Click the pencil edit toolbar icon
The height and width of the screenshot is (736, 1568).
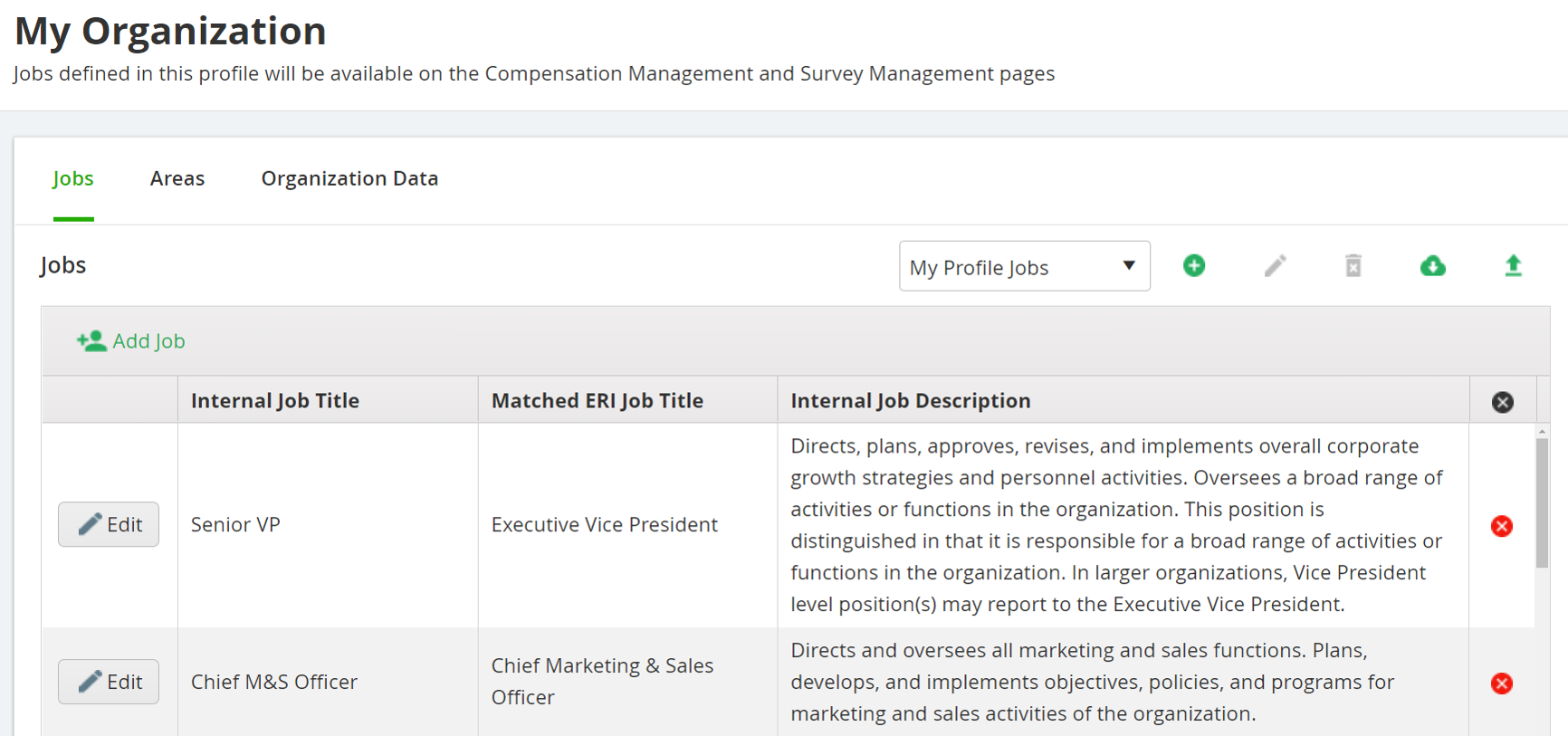[x=1275, y=265]
